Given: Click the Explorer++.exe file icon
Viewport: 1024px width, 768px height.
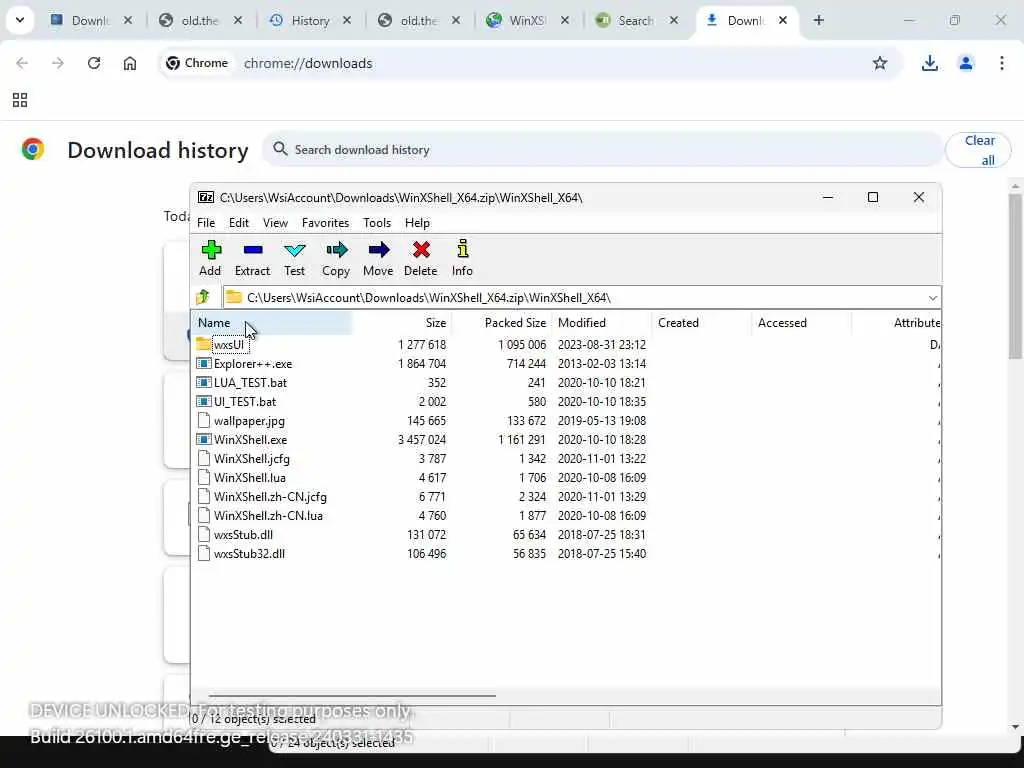Looking at the screenshot, I should tap(204, 364).
